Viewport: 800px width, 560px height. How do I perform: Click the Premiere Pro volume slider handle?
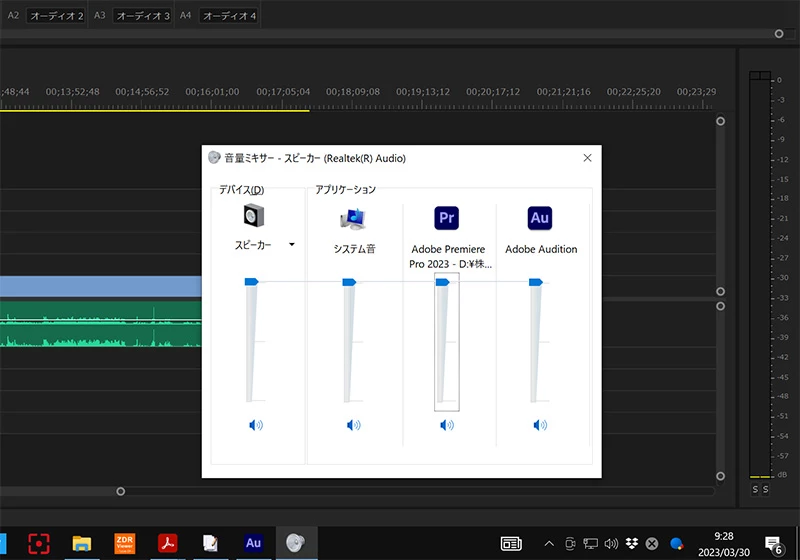point(442,282)
